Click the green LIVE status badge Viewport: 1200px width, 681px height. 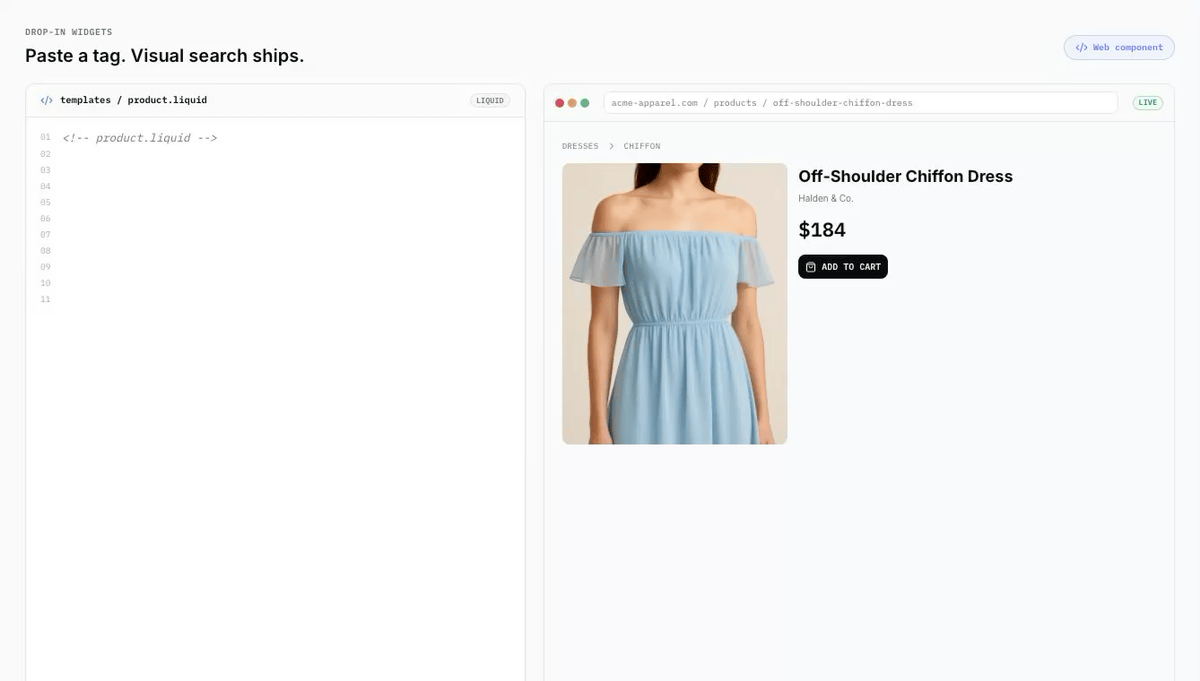click(x=1148, y=103)
